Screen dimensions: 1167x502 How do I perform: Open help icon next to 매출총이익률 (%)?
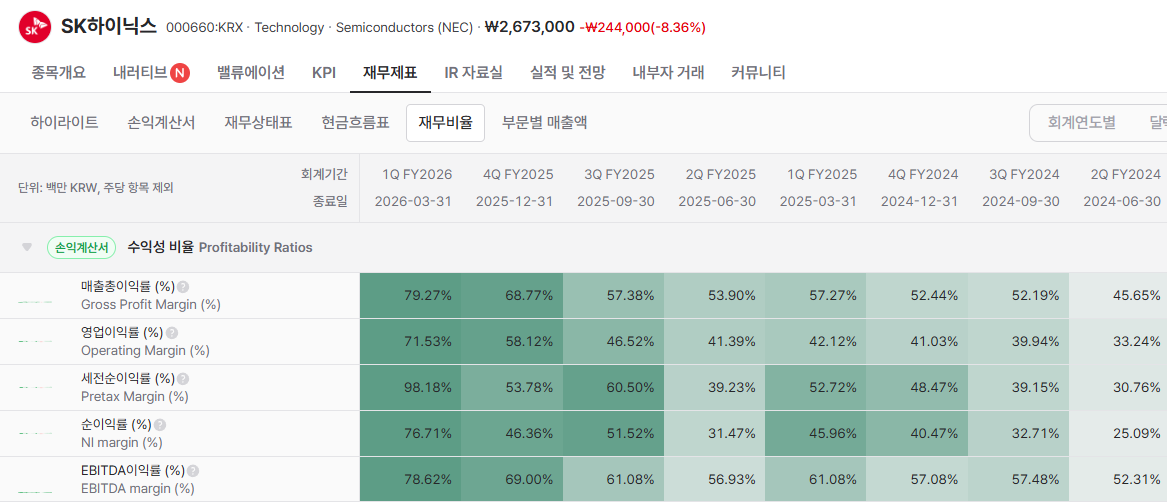[183, 287]
